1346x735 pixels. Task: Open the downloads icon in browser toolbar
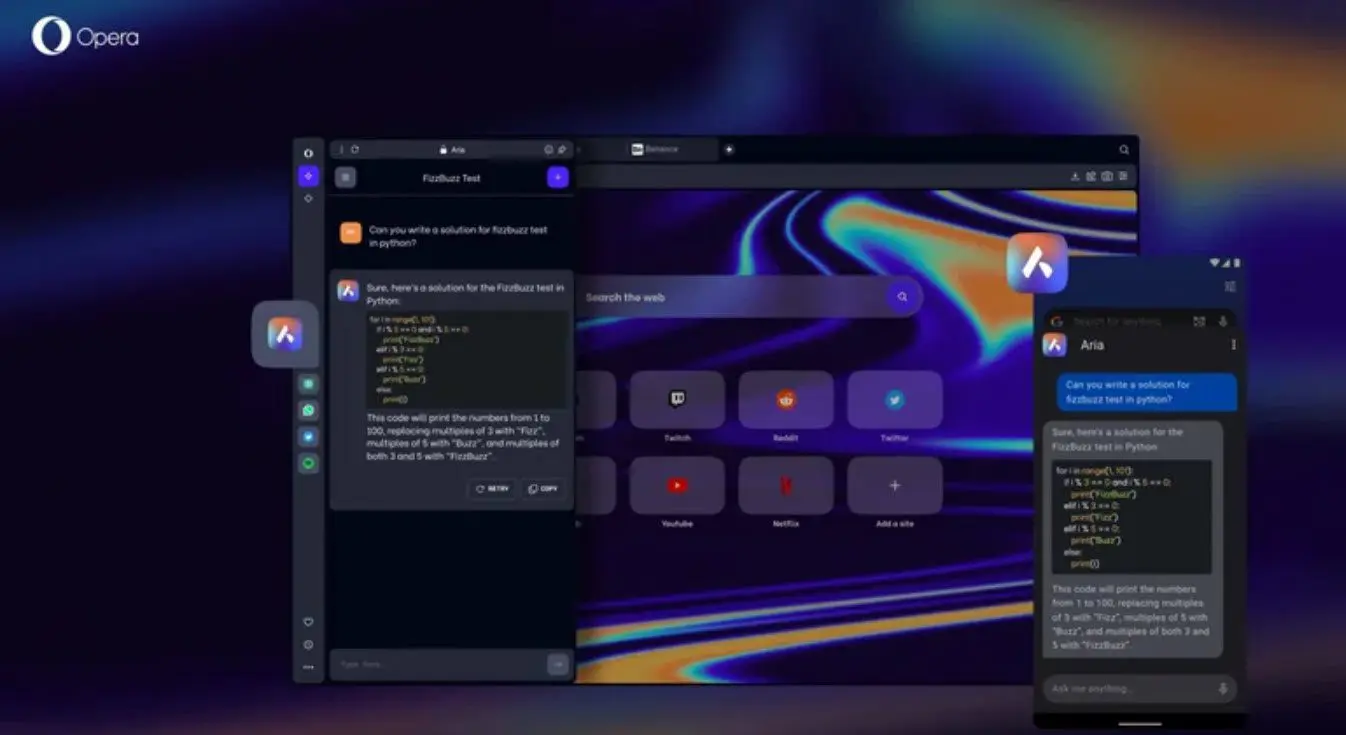coord(1075,176)
